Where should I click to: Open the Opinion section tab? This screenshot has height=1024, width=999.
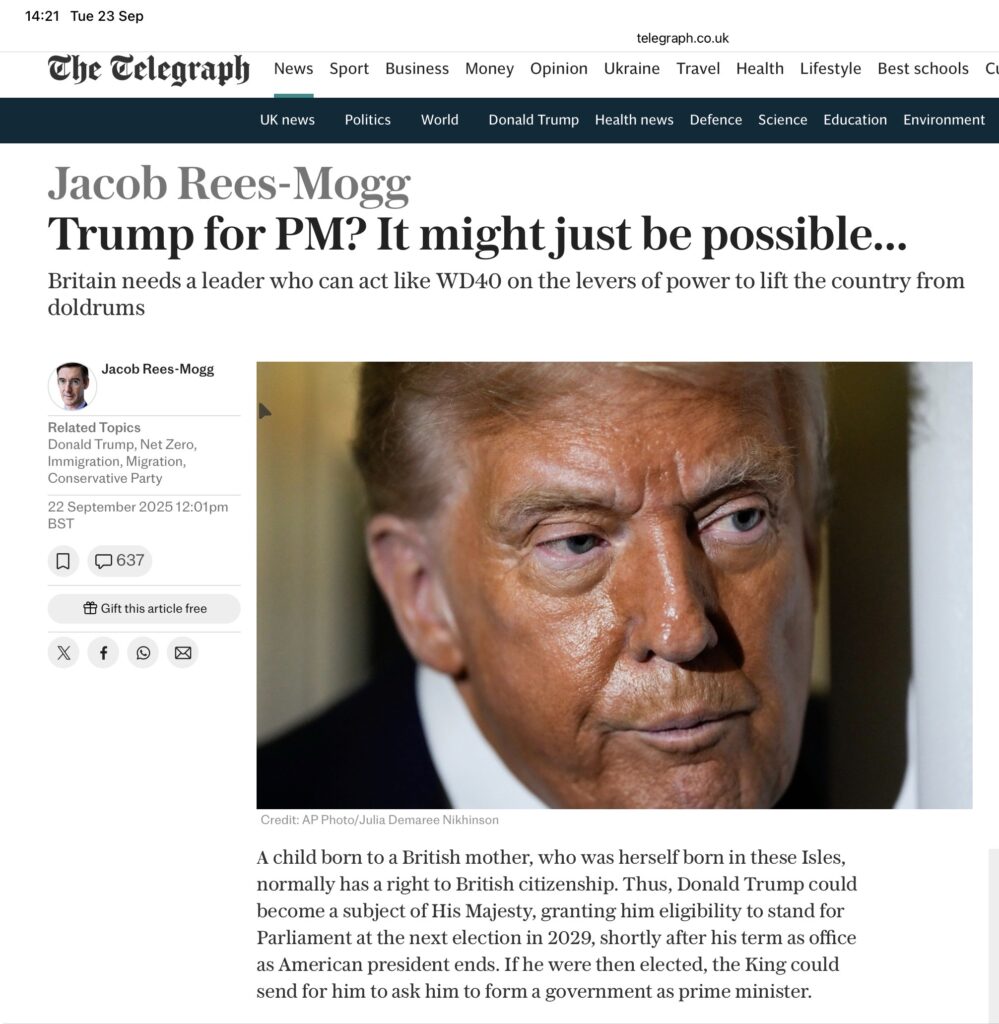(x=558, y=69)
